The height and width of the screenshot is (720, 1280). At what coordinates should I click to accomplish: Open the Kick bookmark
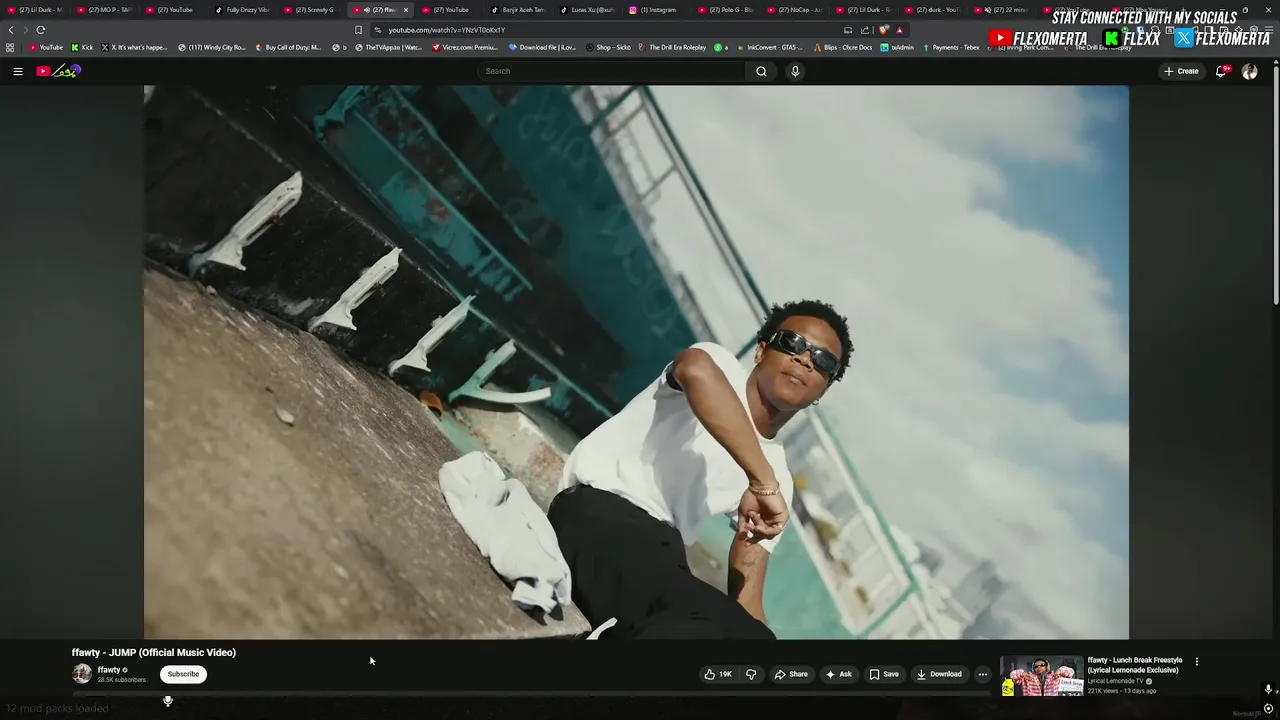coord(82,47)
